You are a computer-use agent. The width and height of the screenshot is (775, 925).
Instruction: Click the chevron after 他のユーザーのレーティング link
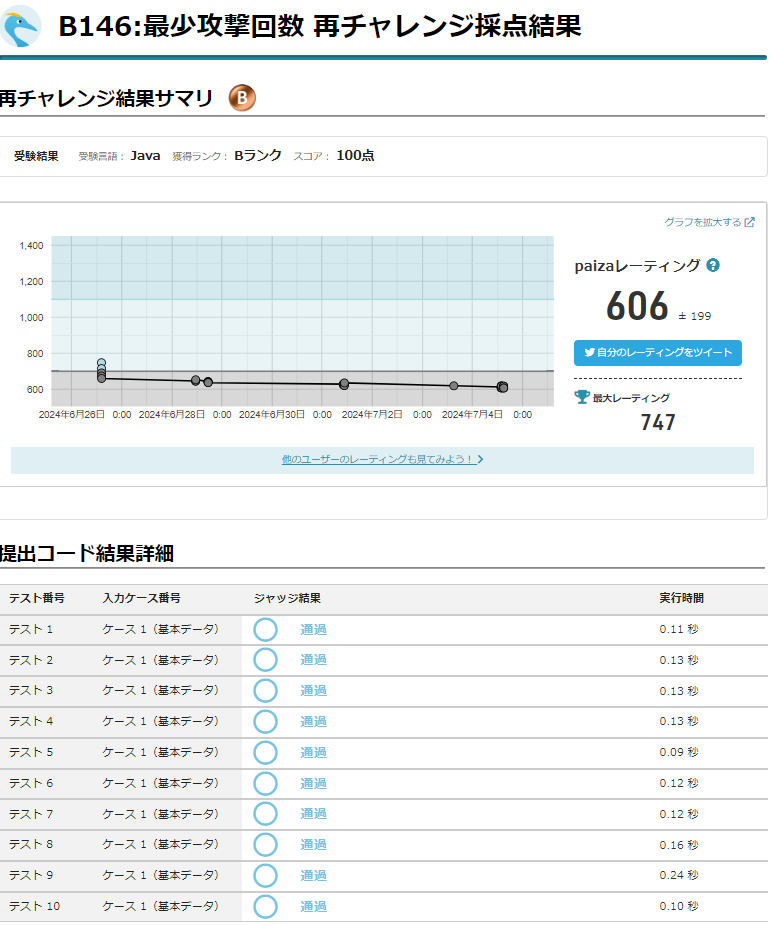(481, 460)
